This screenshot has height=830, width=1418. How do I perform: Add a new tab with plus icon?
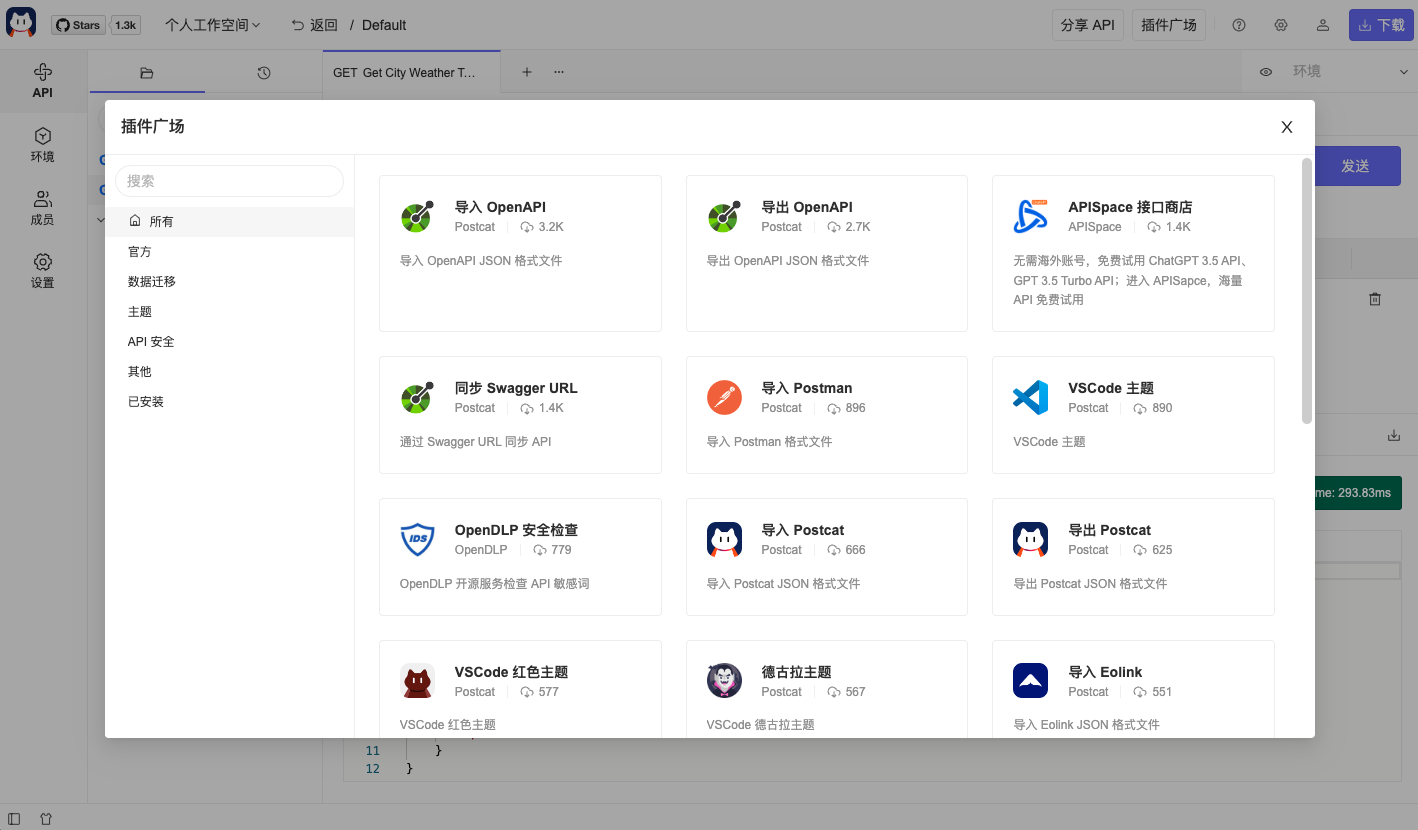[527, 72]
